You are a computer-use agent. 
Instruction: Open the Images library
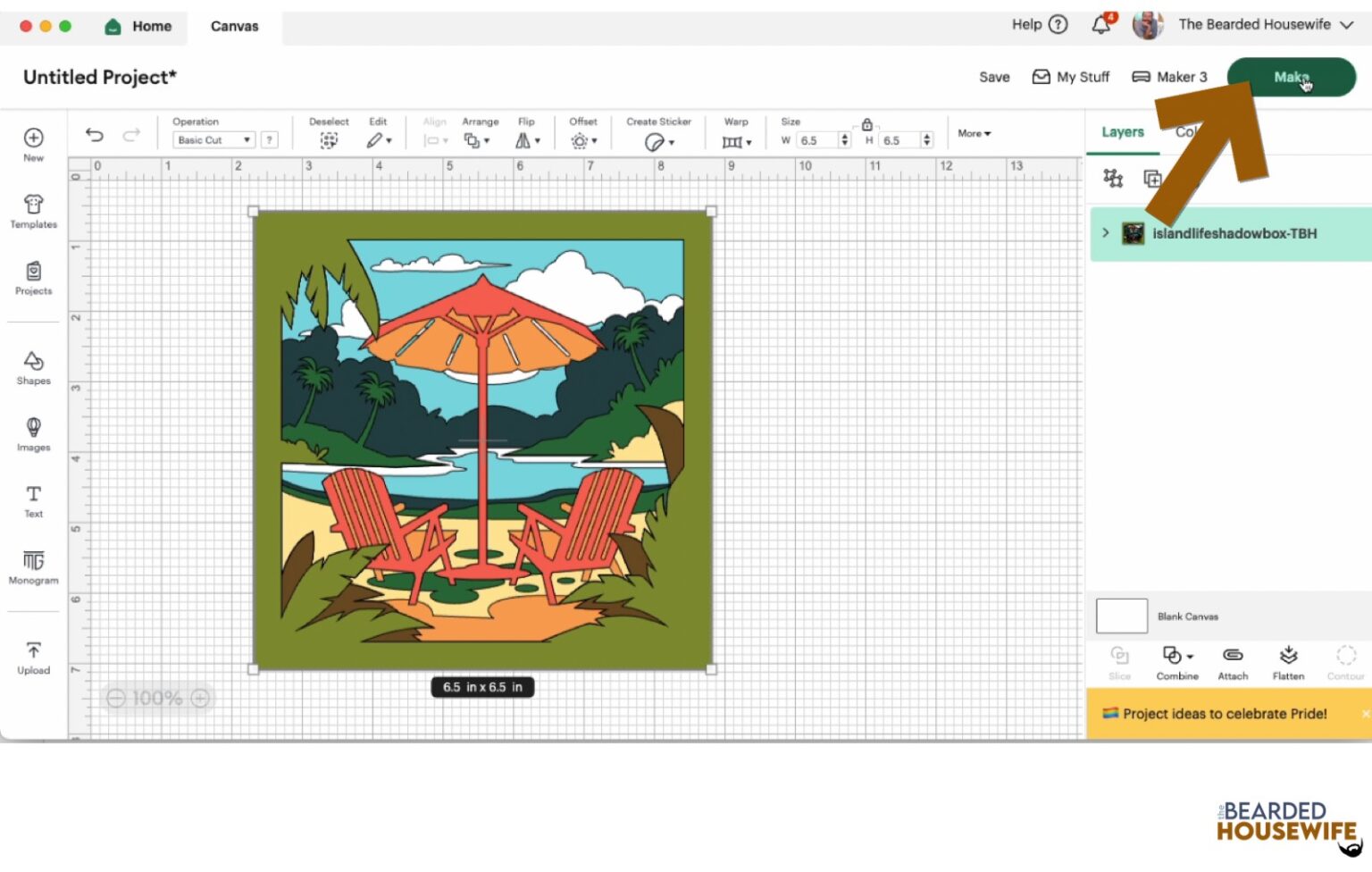point(33,434)
